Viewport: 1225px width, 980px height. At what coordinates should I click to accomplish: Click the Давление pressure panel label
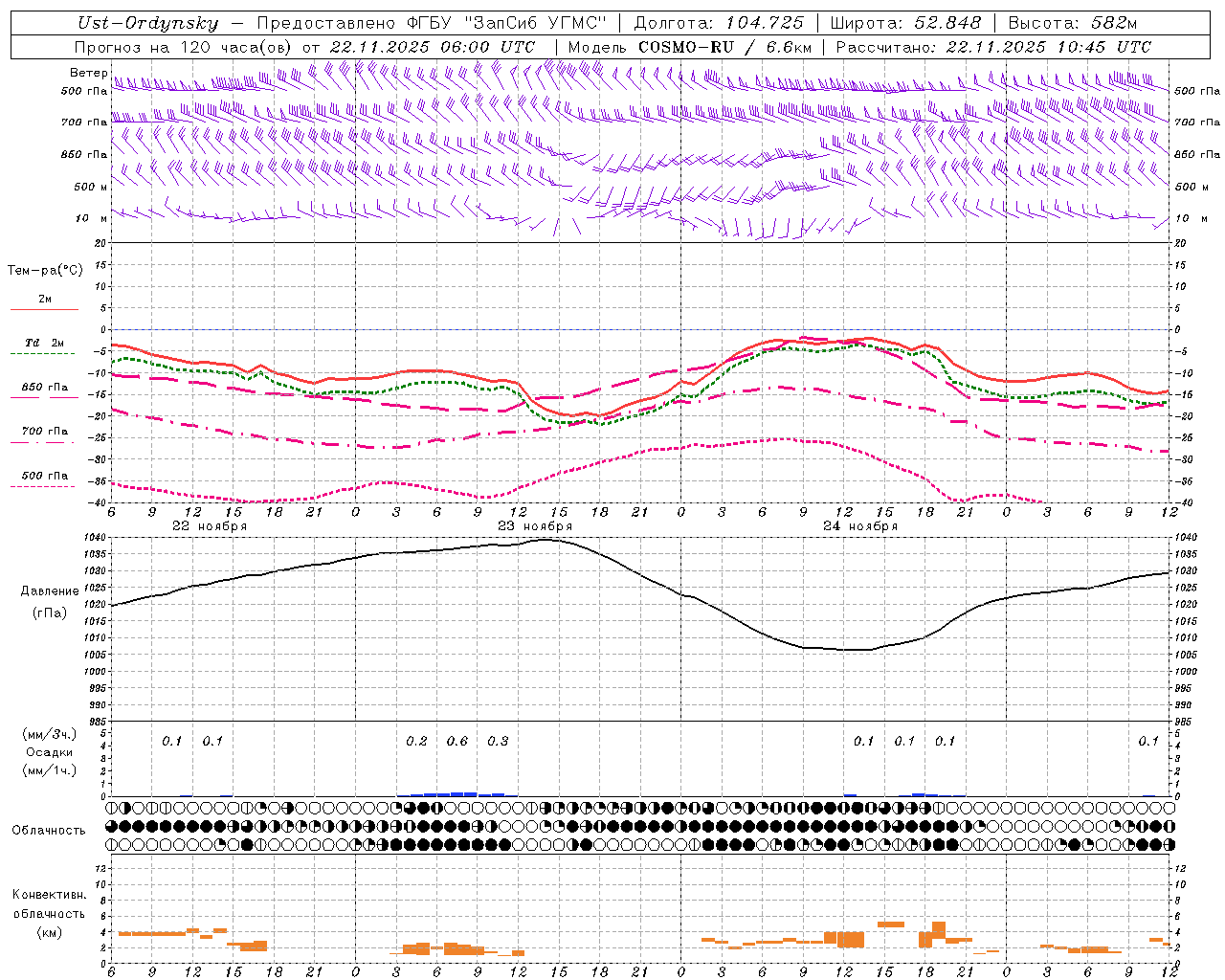coord(50,591)
